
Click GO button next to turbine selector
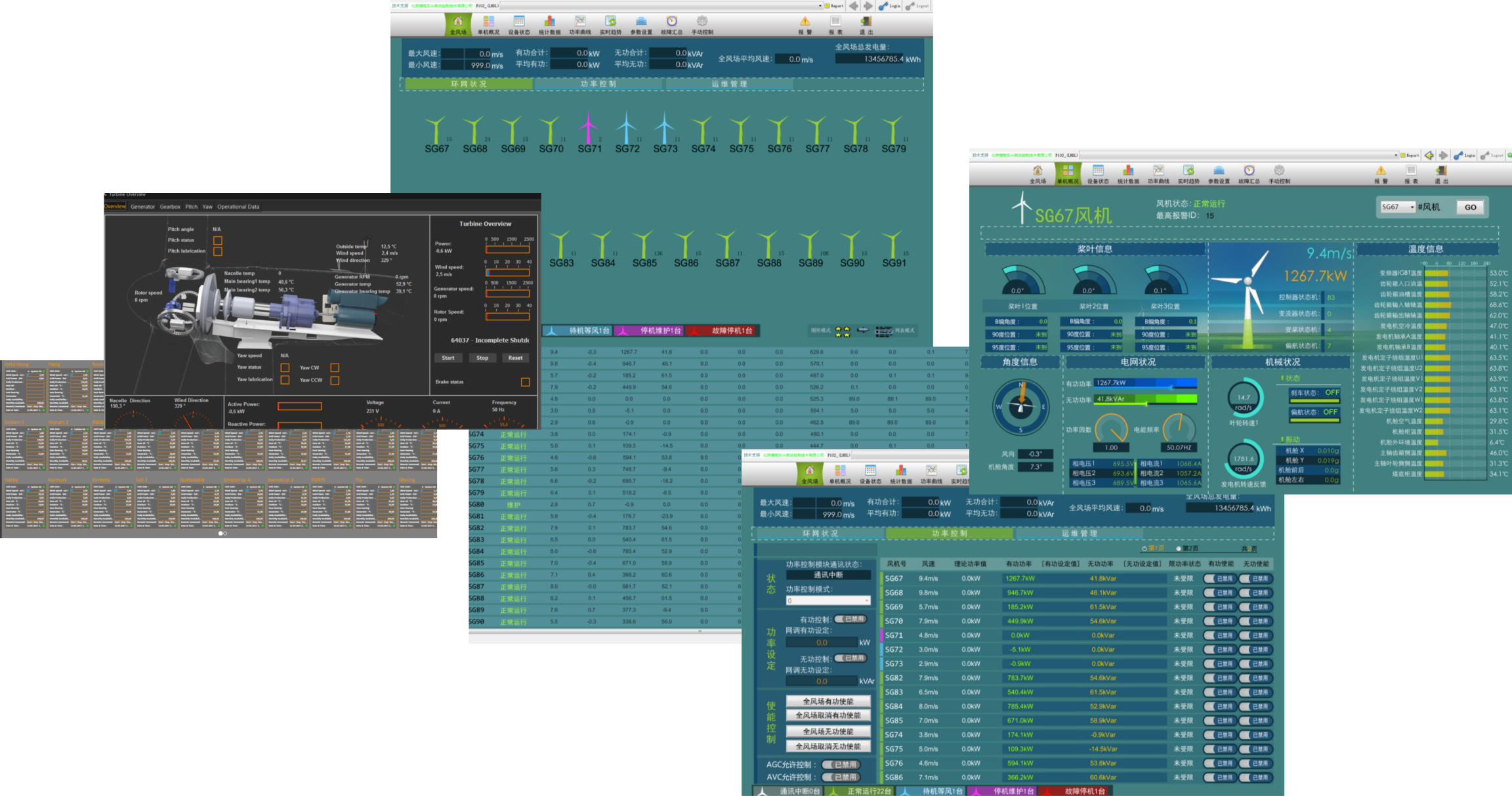[x=1471, y=207]
